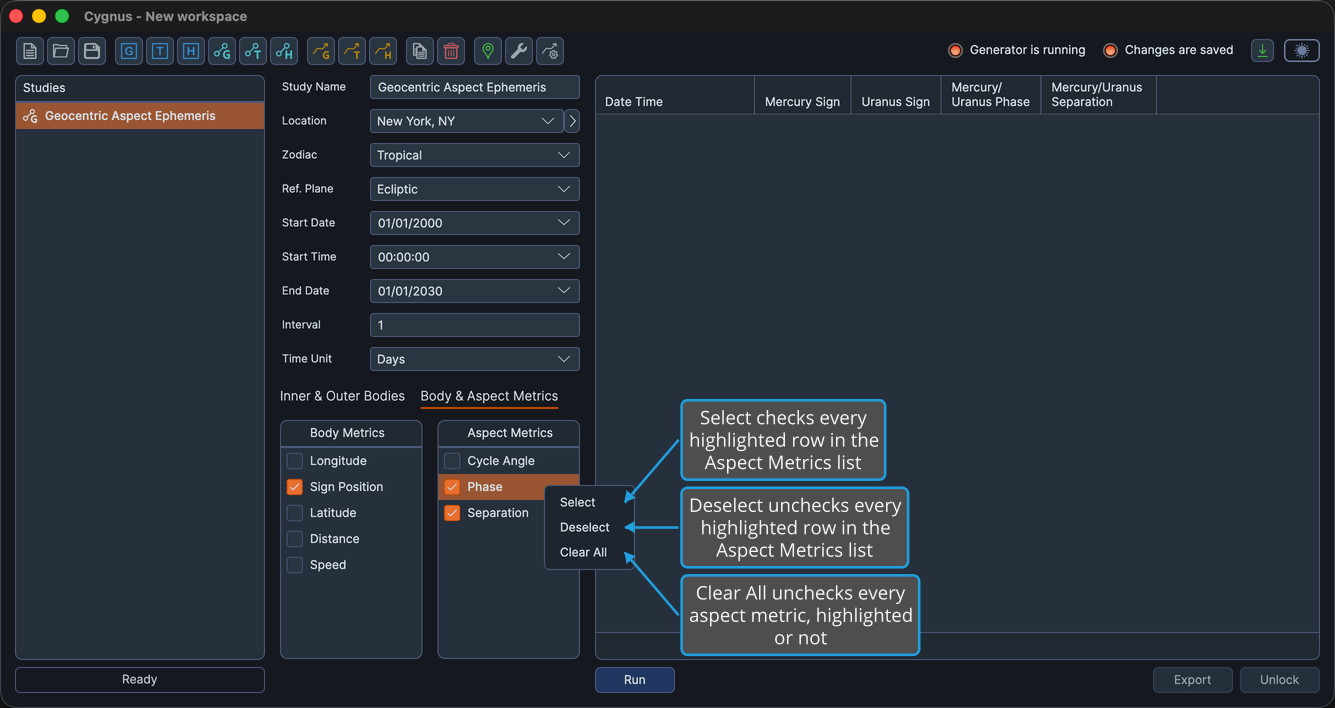The width and height of the screenshot is (1335, 708).
Task: Toggle the light/dark theme sun icon
Action: 1302,51
